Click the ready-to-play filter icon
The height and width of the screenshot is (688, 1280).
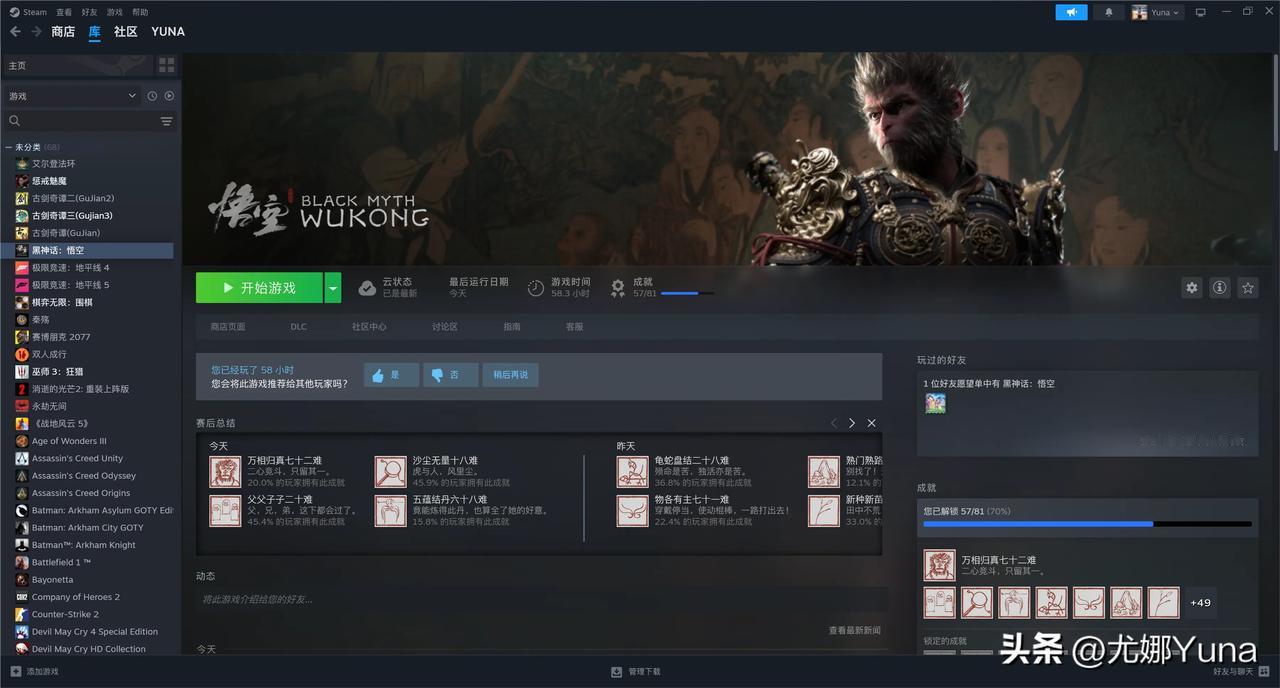[x=169, y=96]
